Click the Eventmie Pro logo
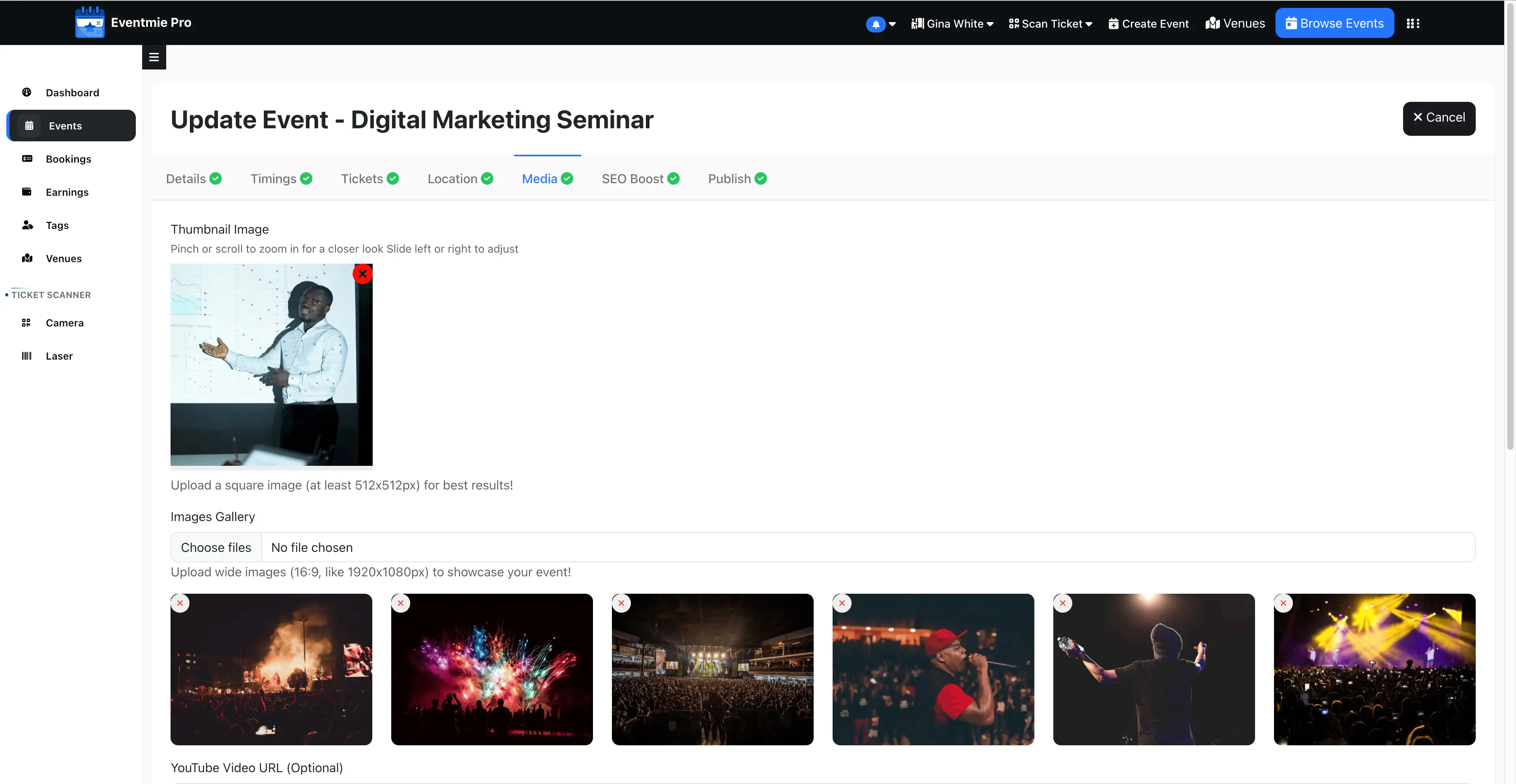 click(90, 23)
